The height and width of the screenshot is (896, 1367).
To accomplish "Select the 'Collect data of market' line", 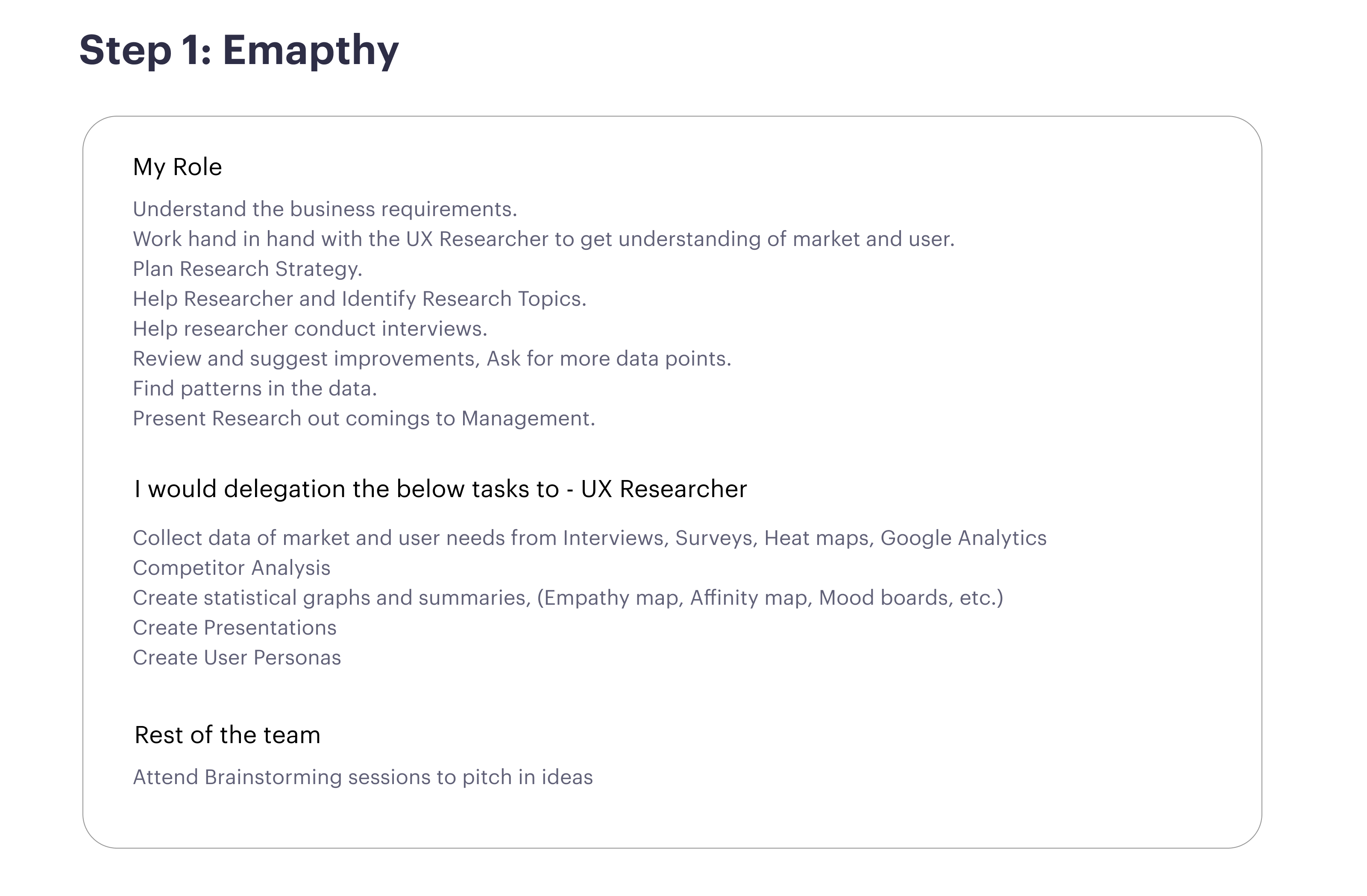I will 590,539.
